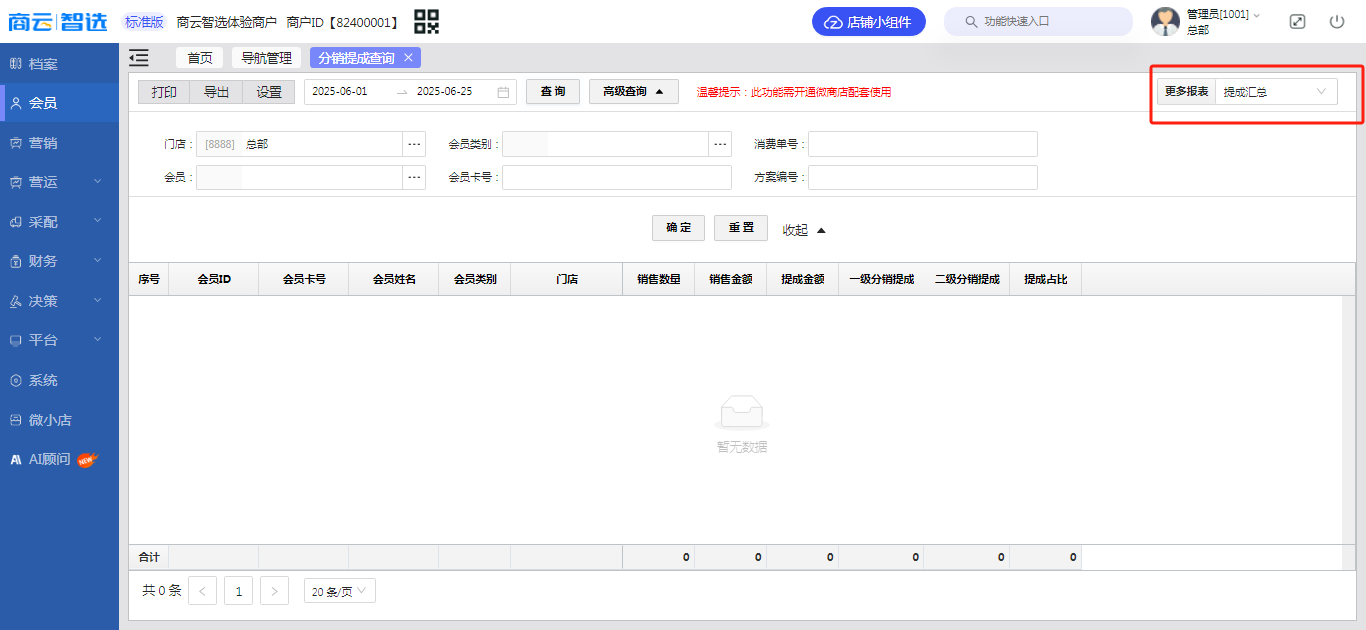
Task: Click the 消费单号 input field
Action: tap(923, 144)
